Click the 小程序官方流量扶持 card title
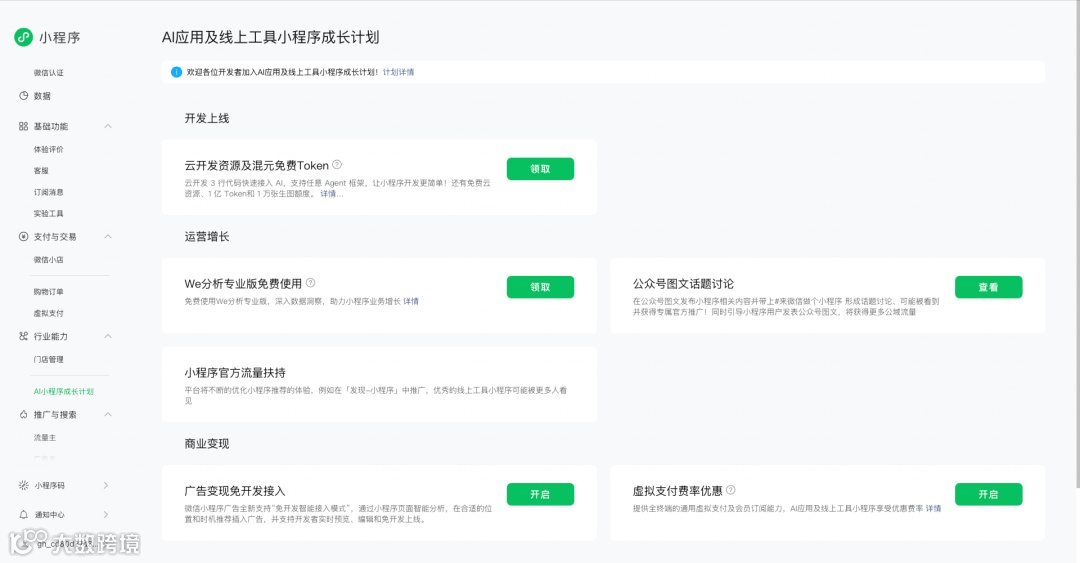 click(x=235, y=373)
